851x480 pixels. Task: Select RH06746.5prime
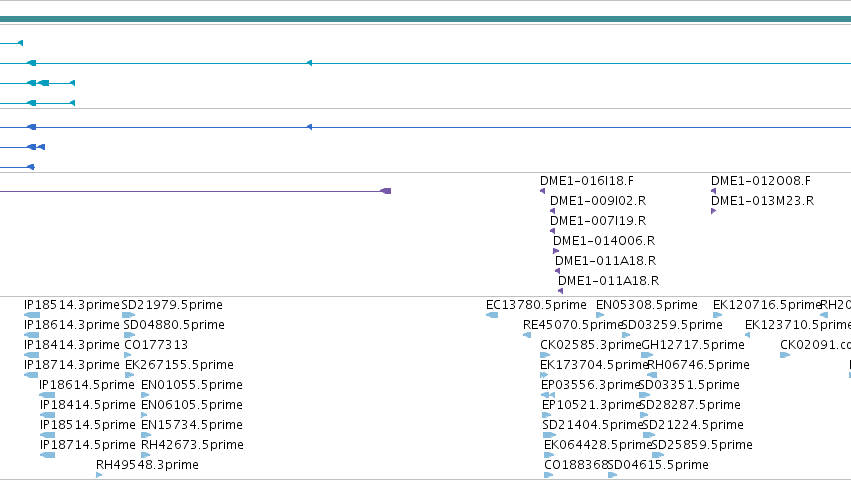pyautogui.click(x=699, y=365)
